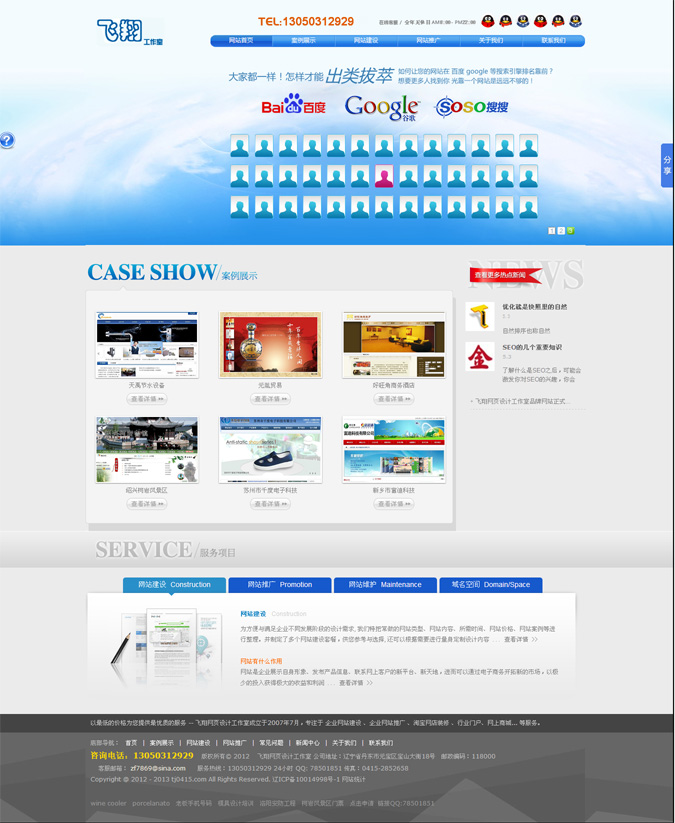The image size is (675, 823).
Task: Switch to the 网站推广 Promotion tab
Action: (x=280, y=585)
